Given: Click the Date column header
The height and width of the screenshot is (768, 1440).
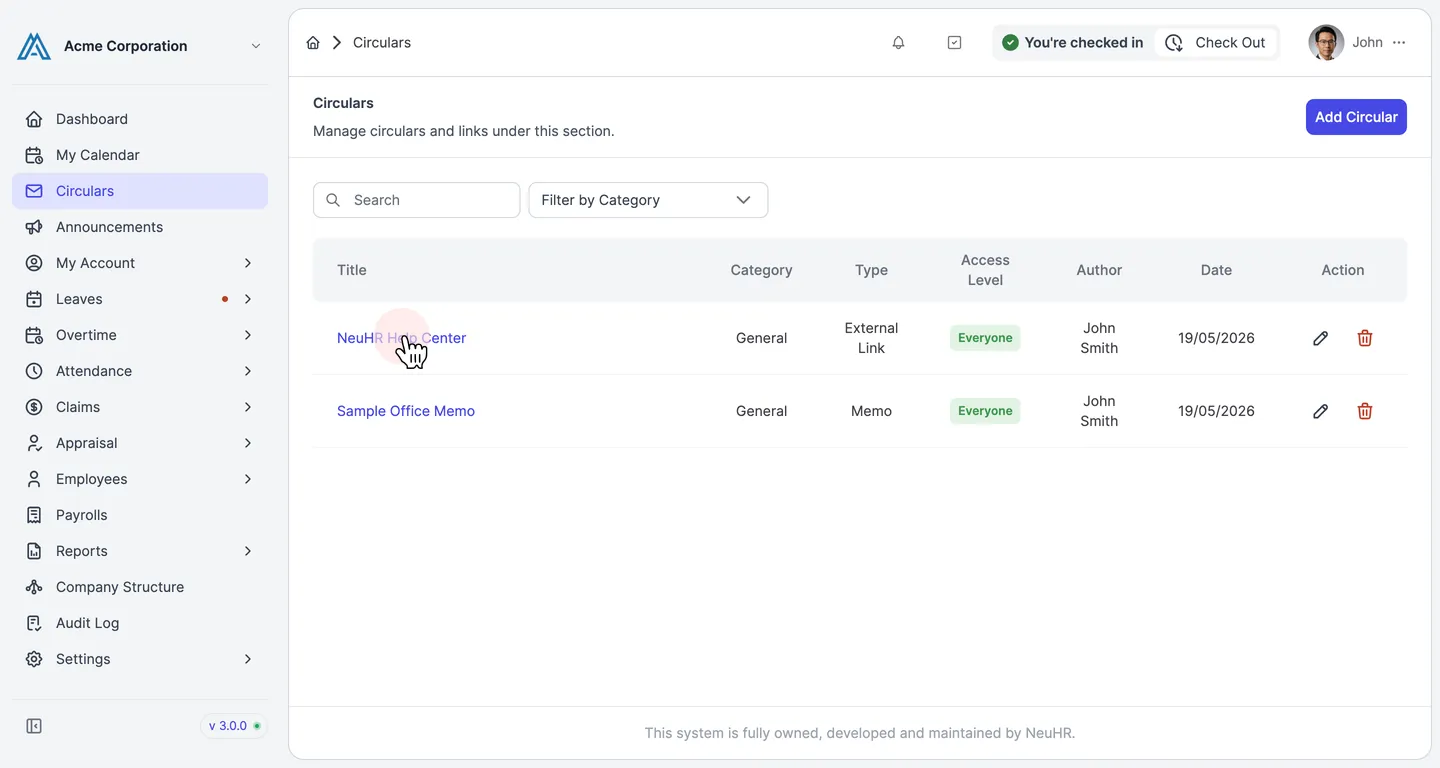Looking at the screenshot, I should tap(1216, 270).
